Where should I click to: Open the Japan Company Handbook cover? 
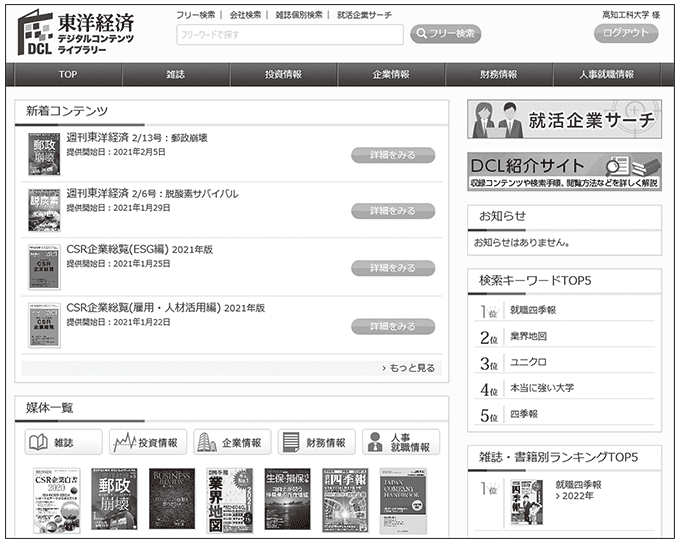click(x=403, y=501)
